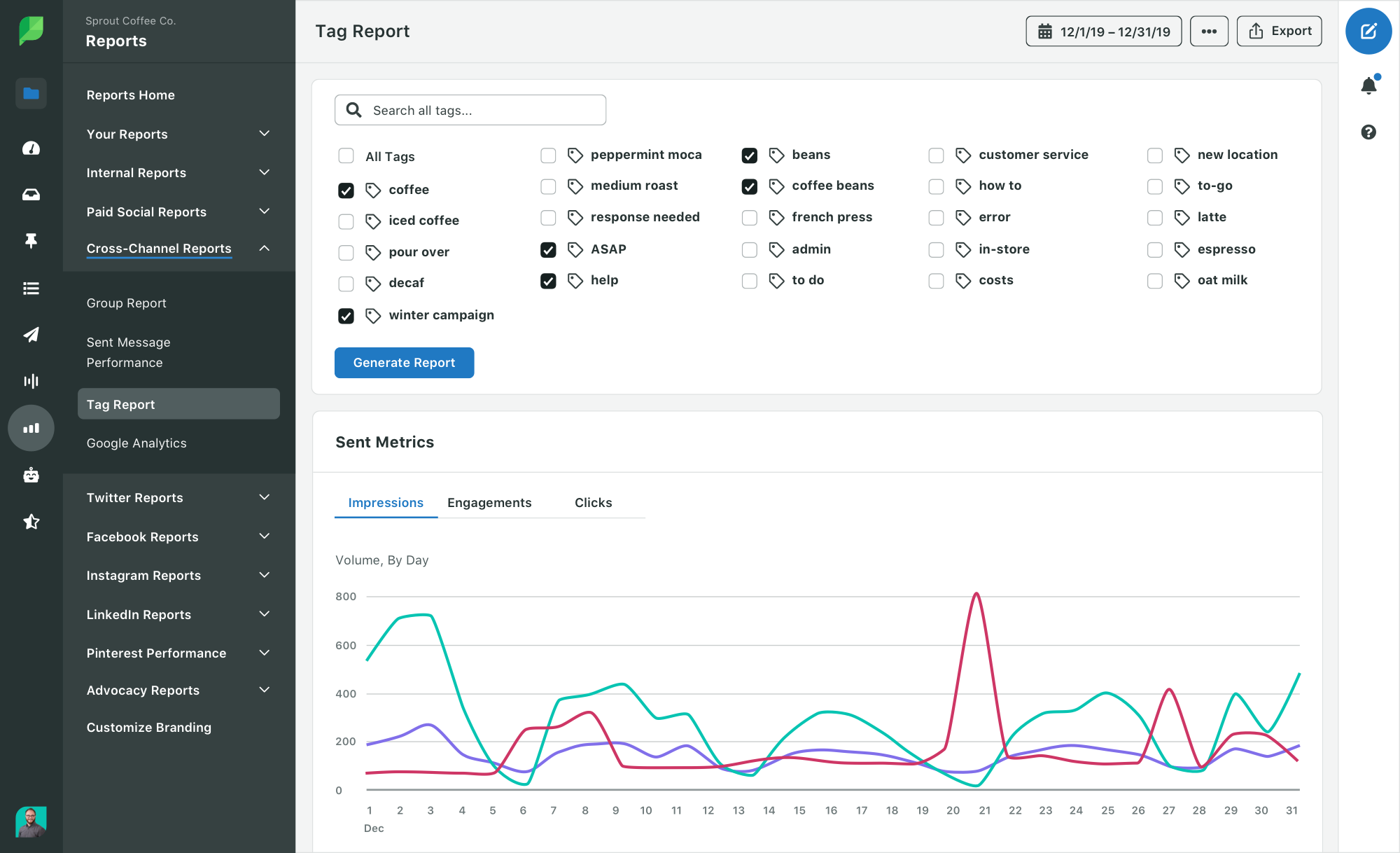The height and width of the screenshot is (853, 1400).
Task: Open the reviews star icon in sidebar
Action: [31, 522]
